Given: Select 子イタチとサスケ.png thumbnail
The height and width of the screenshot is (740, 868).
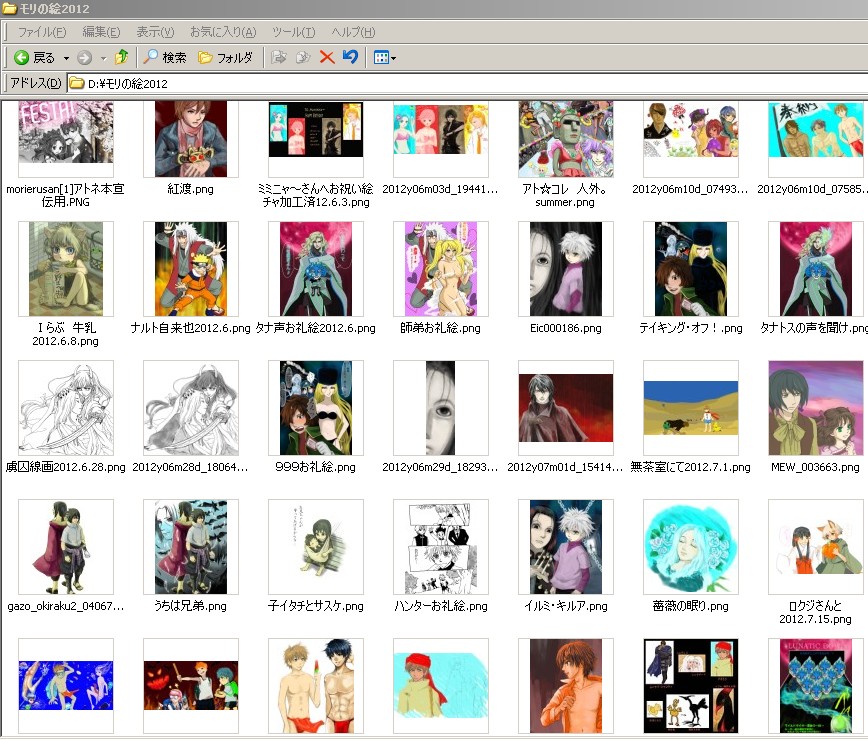Looking at the screenshot, I should click(316, 547).
